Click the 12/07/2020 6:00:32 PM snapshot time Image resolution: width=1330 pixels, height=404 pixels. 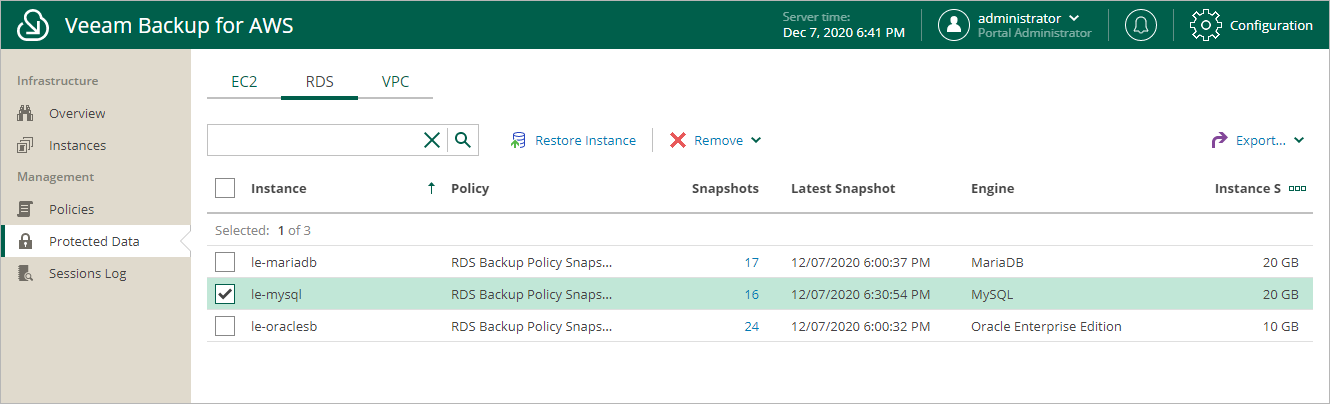(x=861, y=327)
